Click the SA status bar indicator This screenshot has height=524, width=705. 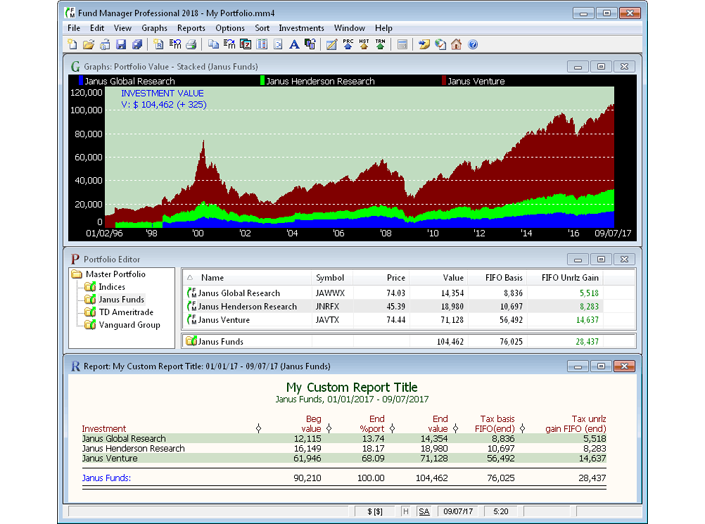pos(424,511)
